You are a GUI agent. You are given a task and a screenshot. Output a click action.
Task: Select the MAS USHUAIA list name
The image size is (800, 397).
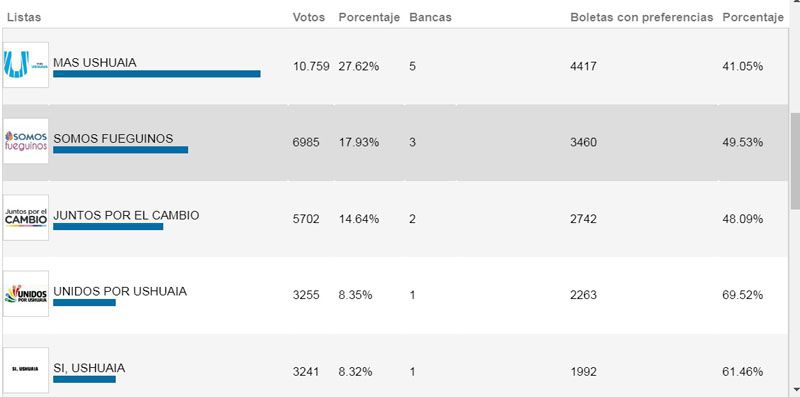(x=95, y=63)
